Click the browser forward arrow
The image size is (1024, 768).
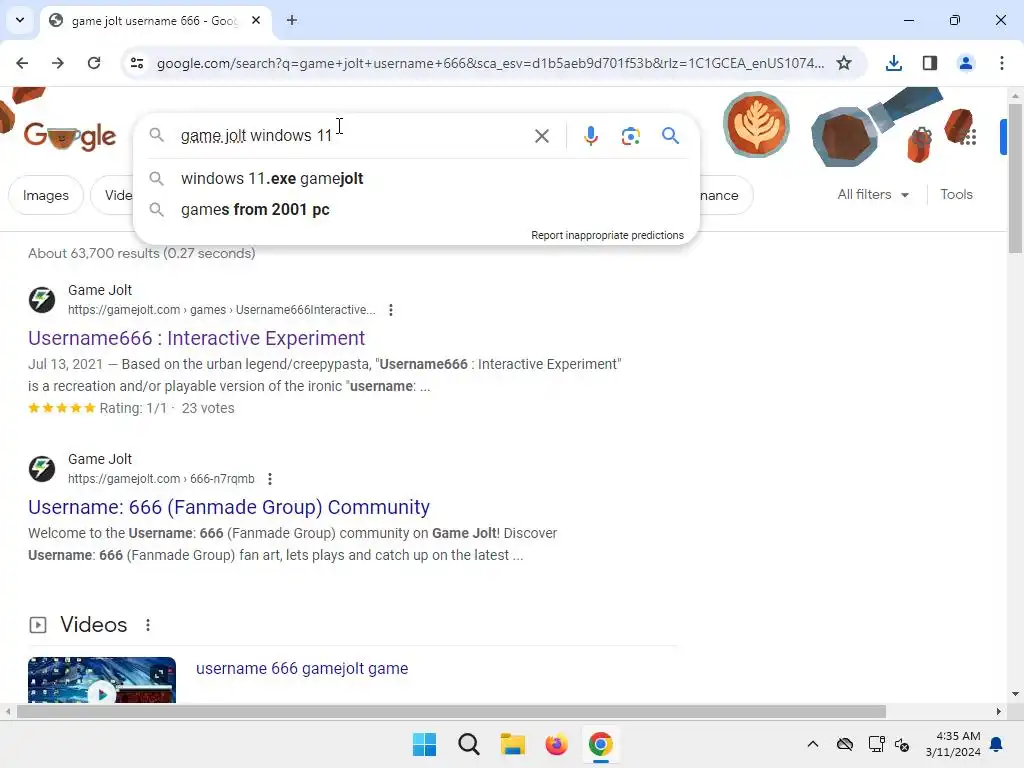[x=58, y=63]
